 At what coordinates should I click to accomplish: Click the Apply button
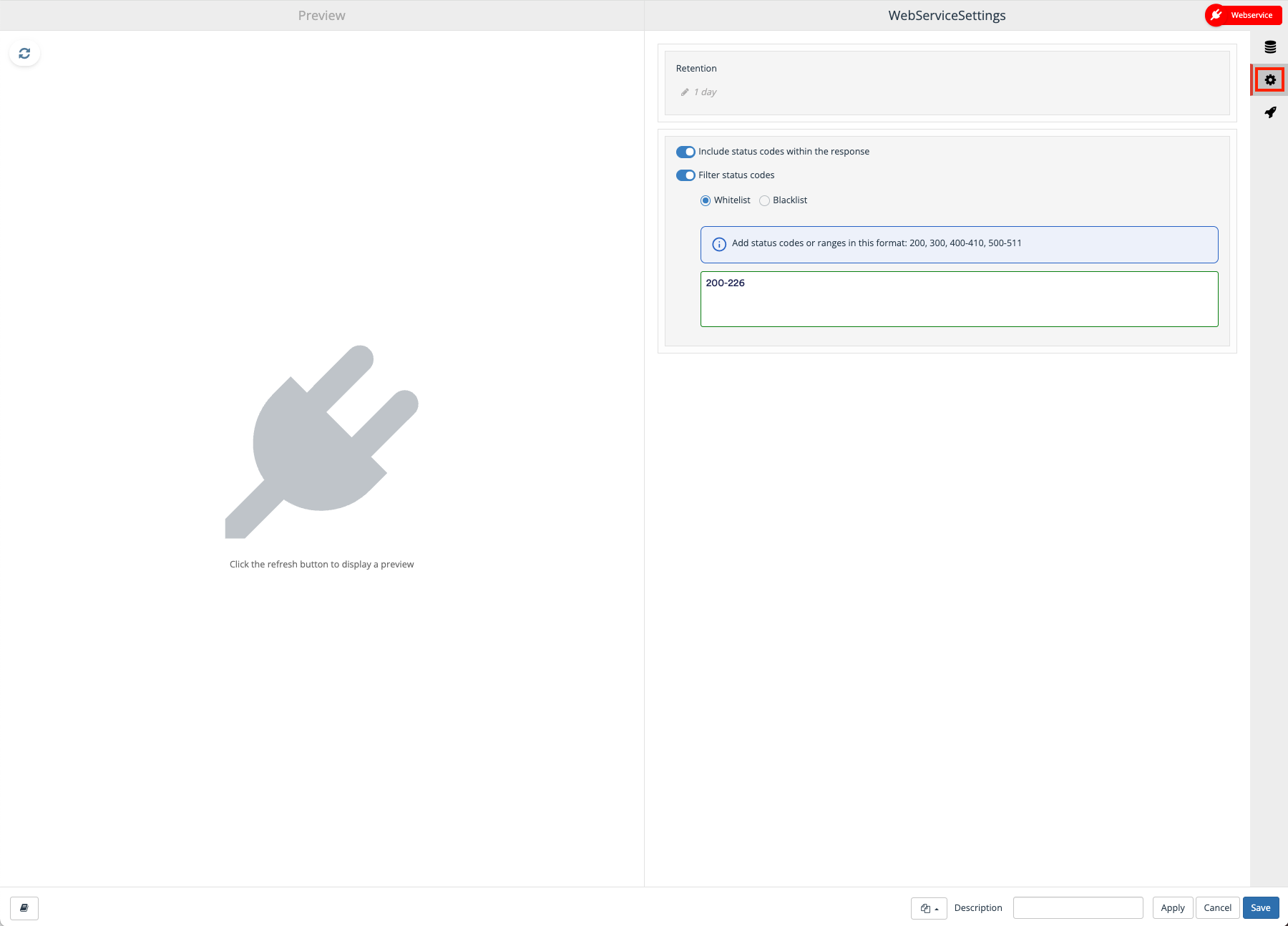[x=1173, y=908]
